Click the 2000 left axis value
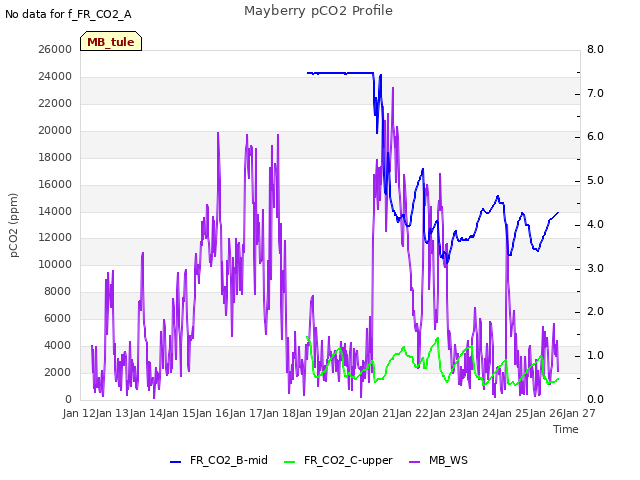 click(x=58, y=372)
